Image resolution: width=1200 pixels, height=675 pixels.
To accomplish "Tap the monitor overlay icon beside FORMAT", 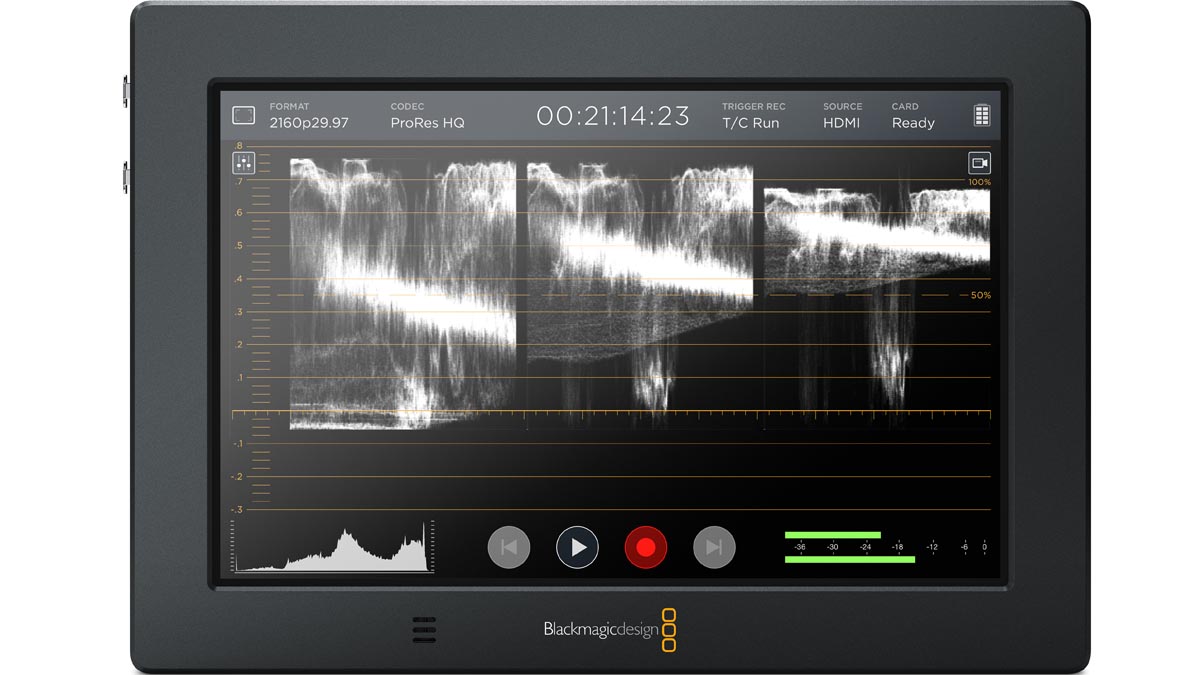I will click(x=243, y=115).
